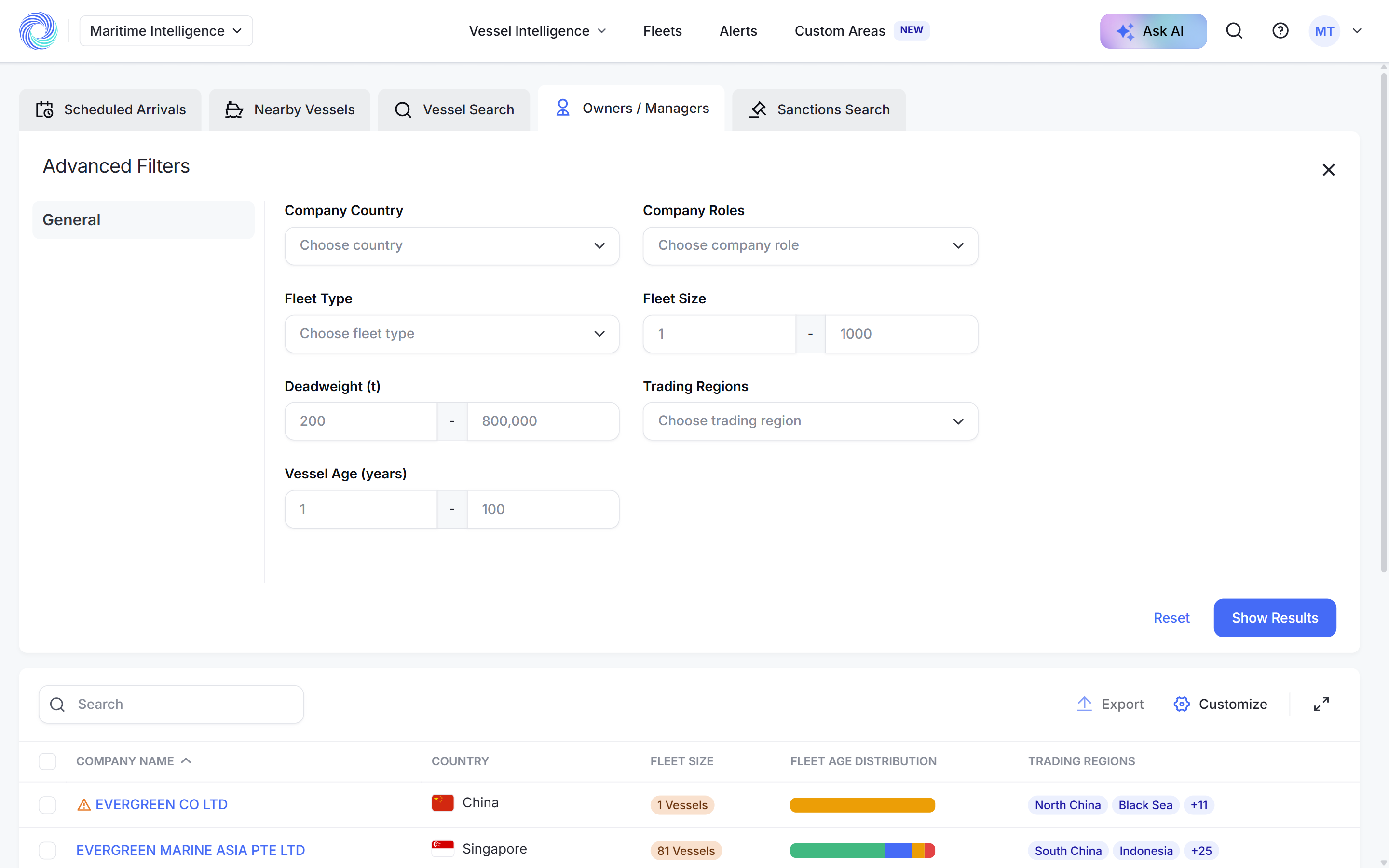Open the help question mark icon
The width and height of the screenshot is (1389, 868).
click(1280, 31)
